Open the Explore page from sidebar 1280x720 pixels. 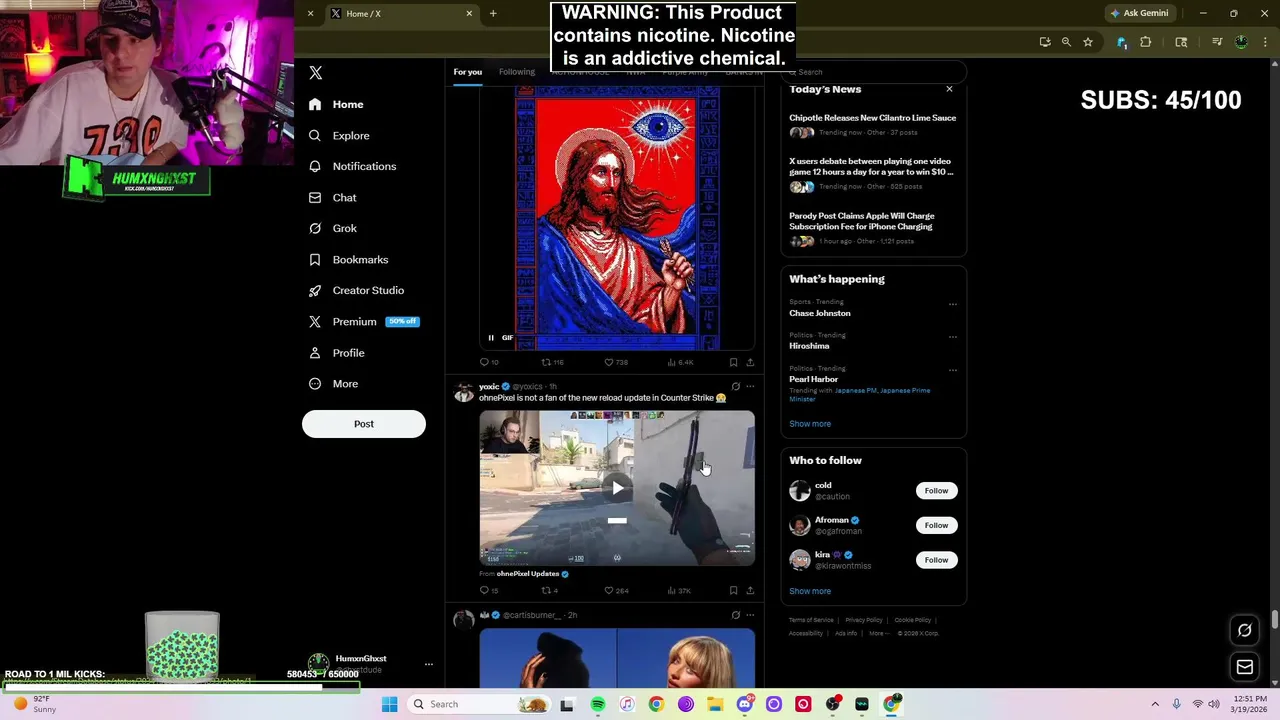340,135
